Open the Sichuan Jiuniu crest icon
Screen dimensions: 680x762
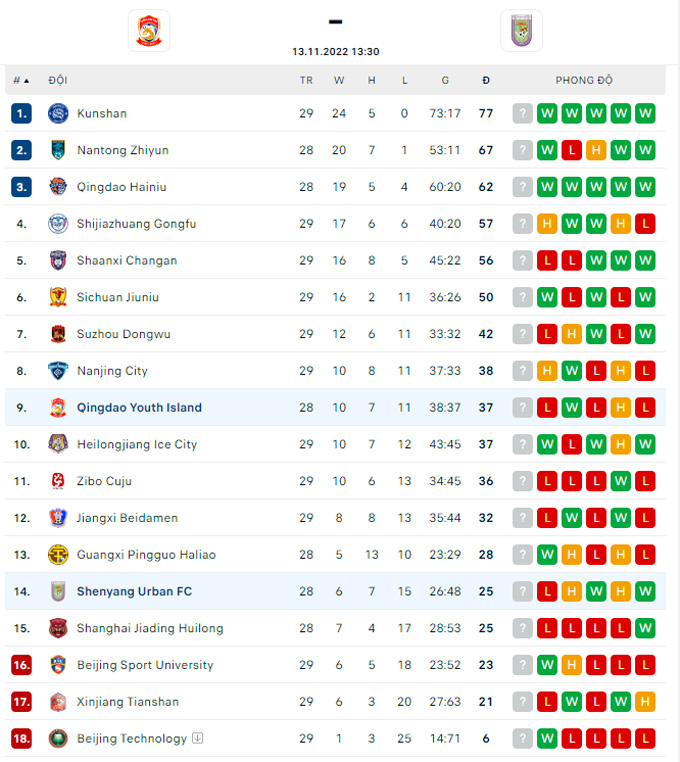(x=57, y=297)
